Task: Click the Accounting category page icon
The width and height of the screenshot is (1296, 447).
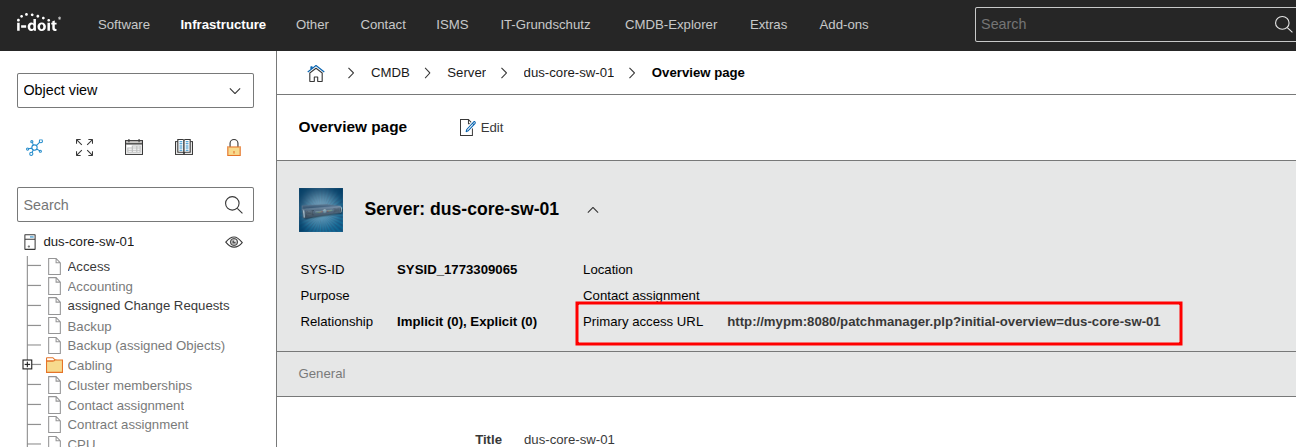Action: coord(54,287)
